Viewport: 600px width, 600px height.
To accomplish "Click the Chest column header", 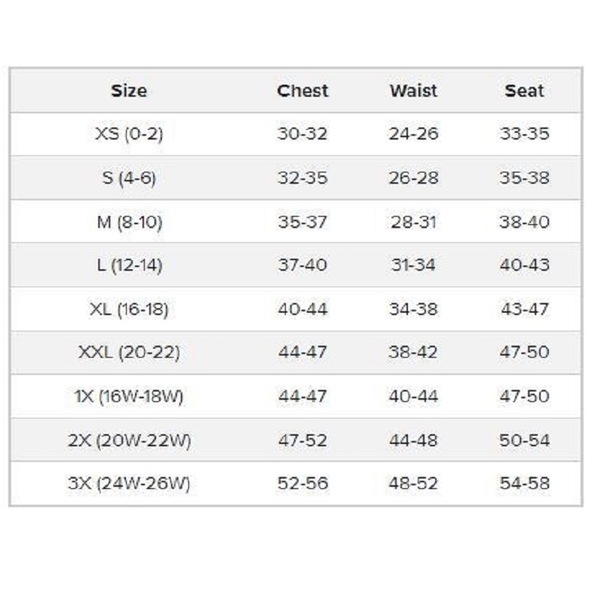I will tap(302, 91).
